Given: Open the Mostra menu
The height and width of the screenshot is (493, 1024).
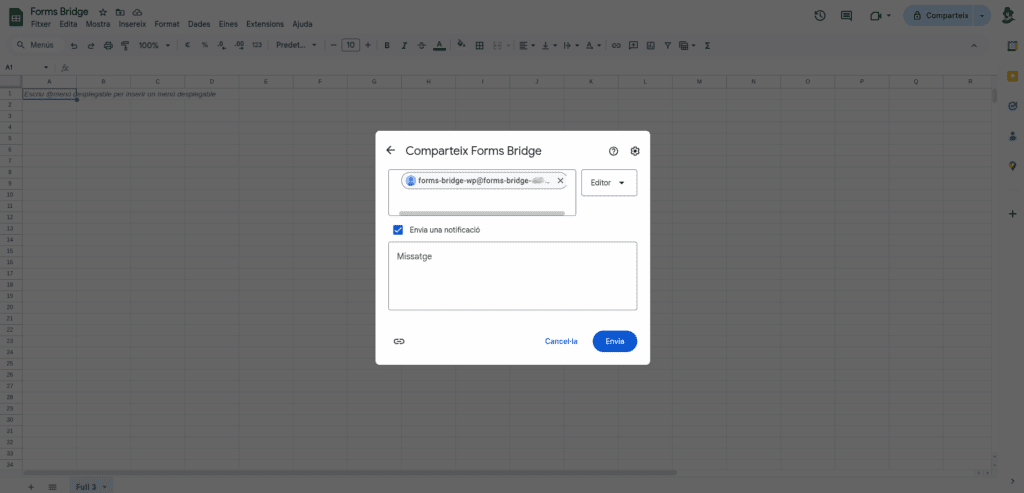Looking at the screenshot, I should point(98,24).
